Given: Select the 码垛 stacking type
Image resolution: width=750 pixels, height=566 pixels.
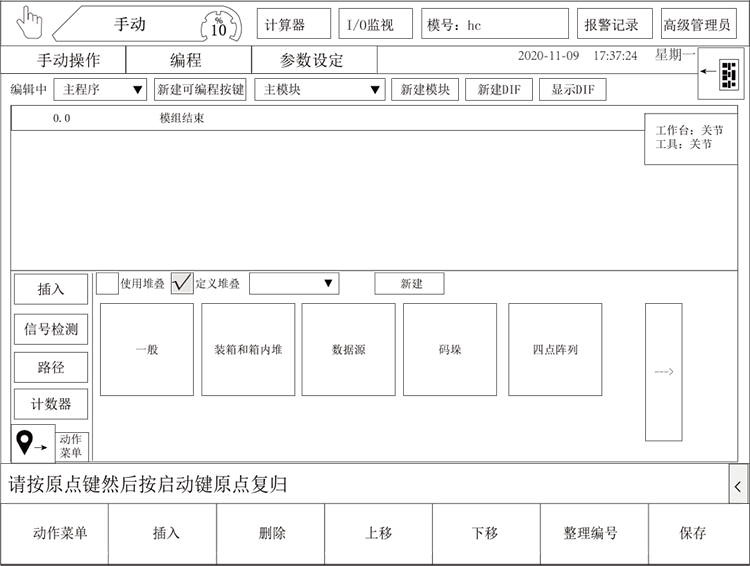Looking at the screenshot, I should (450, 350).
